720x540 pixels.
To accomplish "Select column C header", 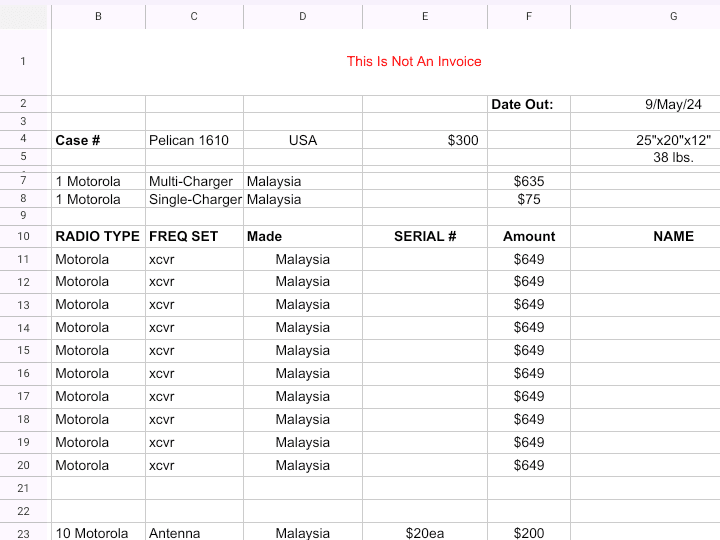I will click(194, 17).
